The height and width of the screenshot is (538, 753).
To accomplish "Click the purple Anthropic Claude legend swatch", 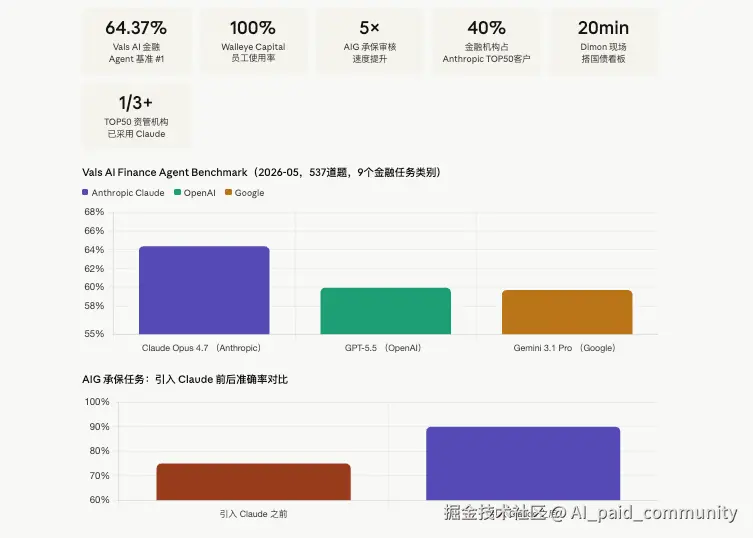I will click(85, 192).
